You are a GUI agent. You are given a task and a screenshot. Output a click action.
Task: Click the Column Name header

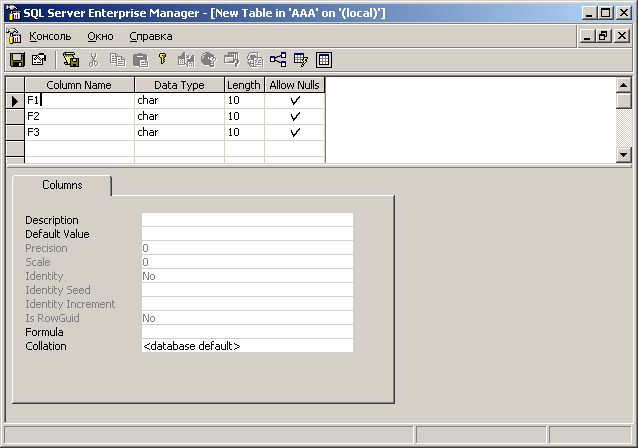click(x=79, y=85)
